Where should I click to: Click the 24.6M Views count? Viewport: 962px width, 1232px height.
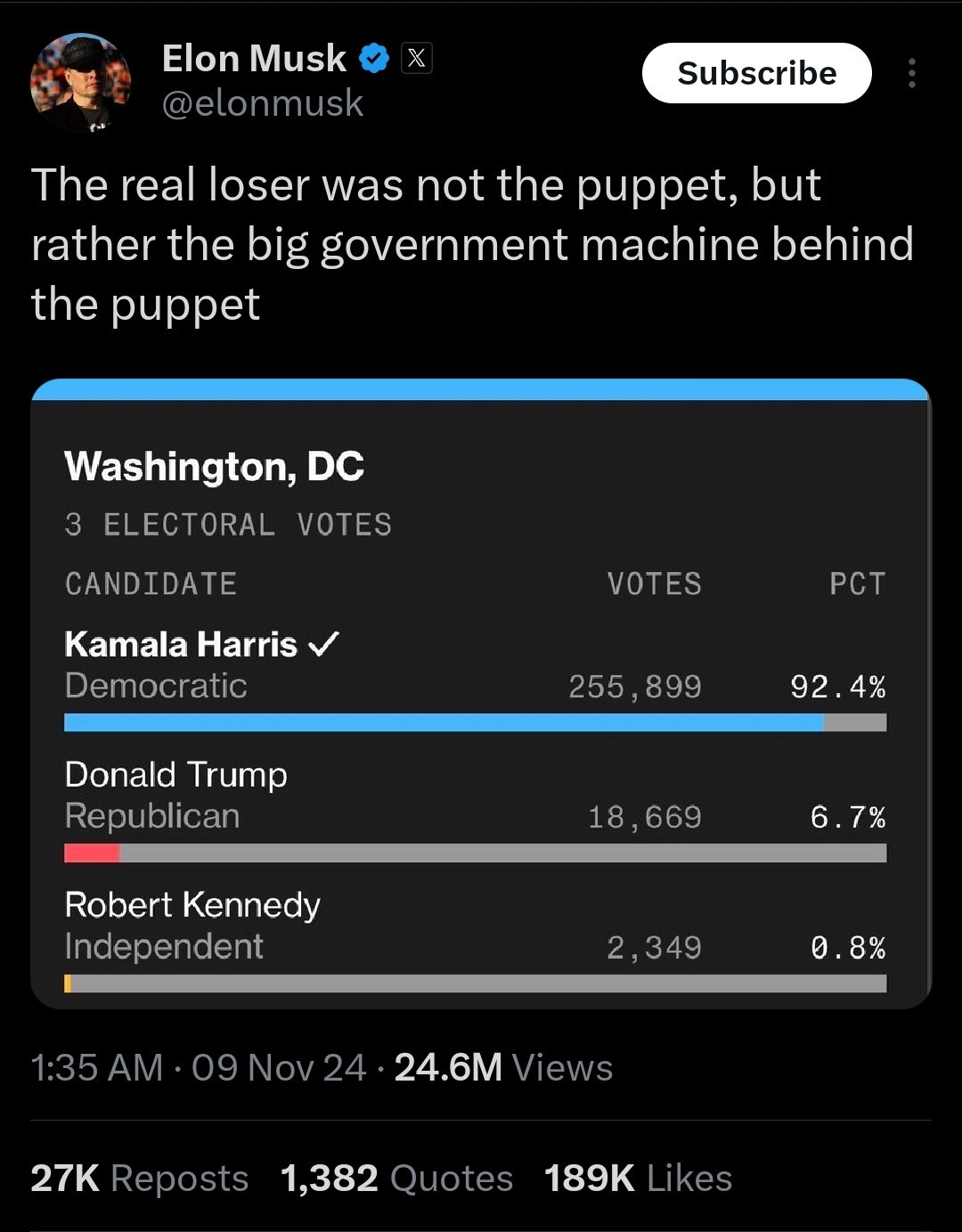coord(503,1067)
